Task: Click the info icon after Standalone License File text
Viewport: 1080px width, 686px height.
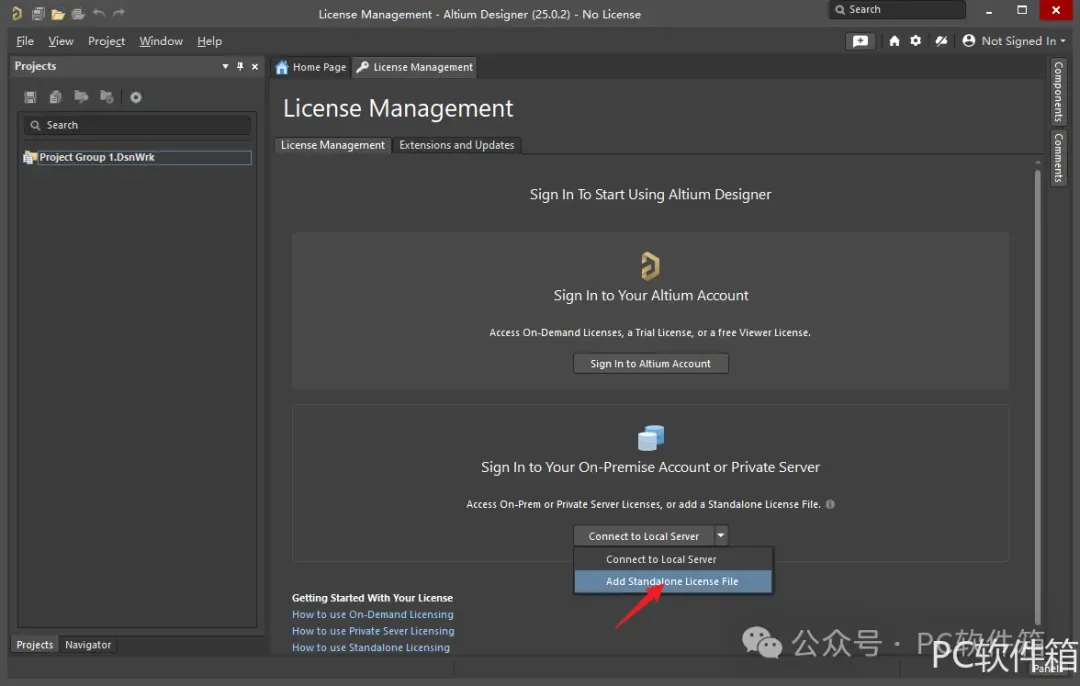Action: click(x=830, y=504)
